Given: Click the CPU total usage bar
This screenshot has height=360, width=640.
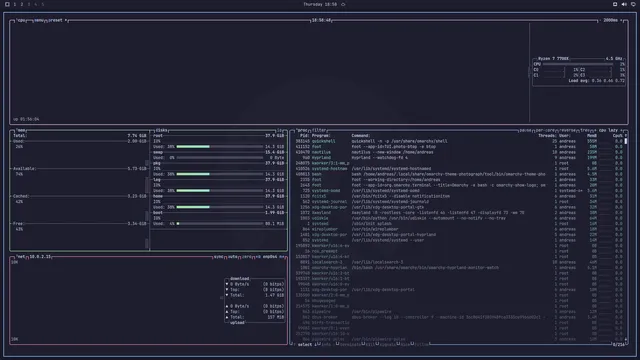Looking at the screenshot, I should click(x=578, y=64).
